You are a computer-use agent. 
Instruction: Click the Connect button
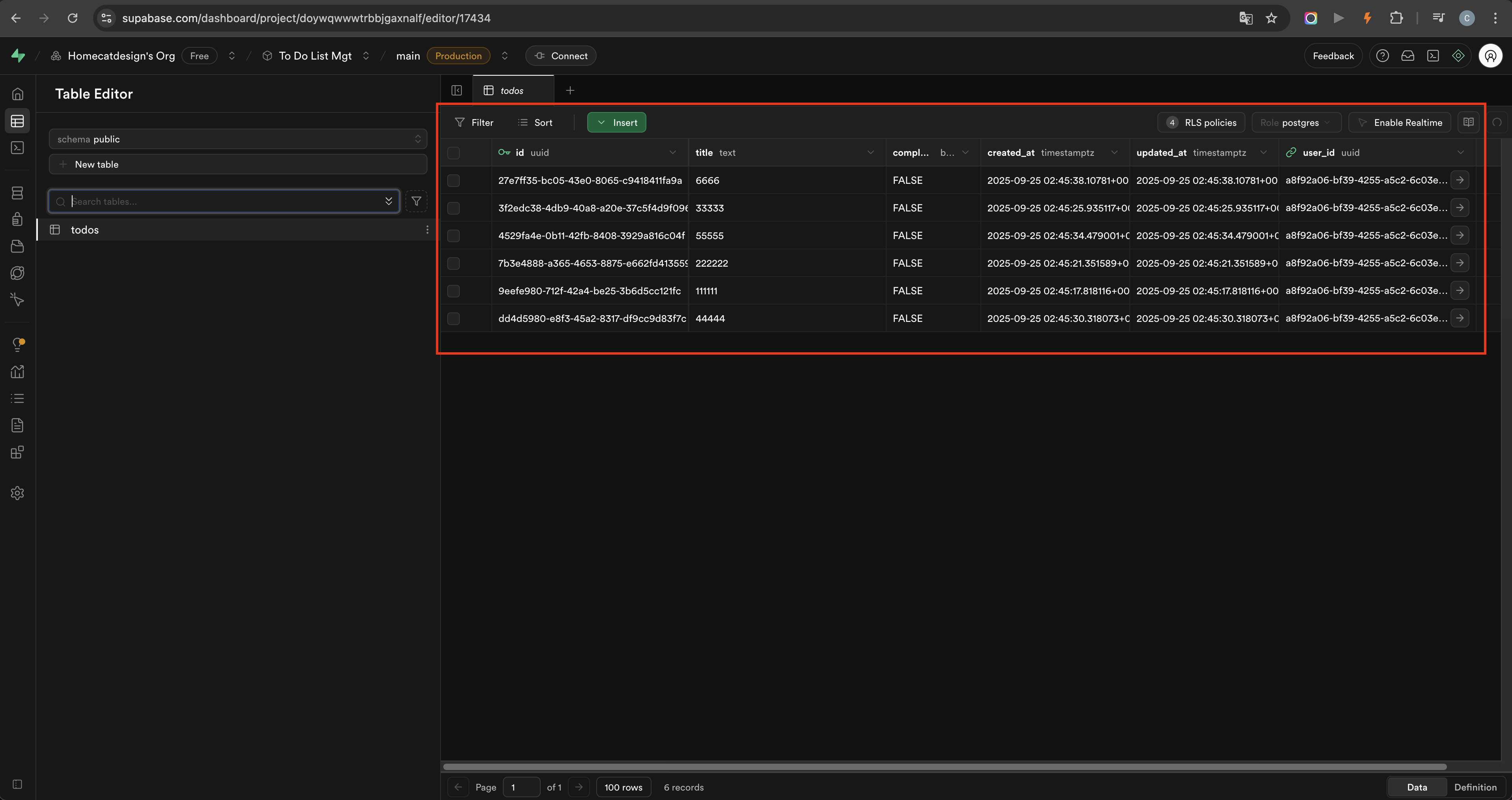click(x=560, y=56)
